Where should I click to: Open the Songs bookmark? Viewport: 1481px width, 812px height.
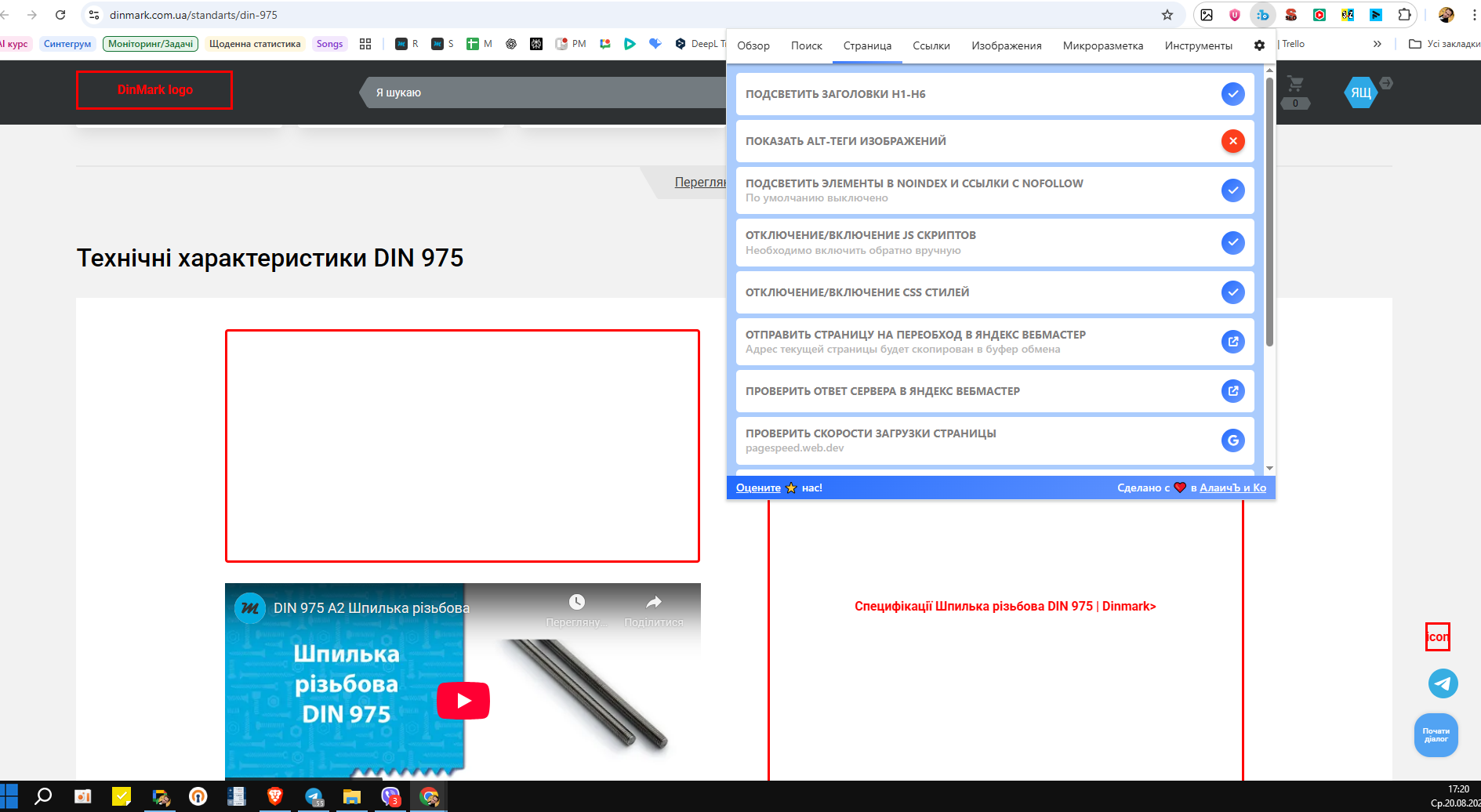click(x=330, y=44)
